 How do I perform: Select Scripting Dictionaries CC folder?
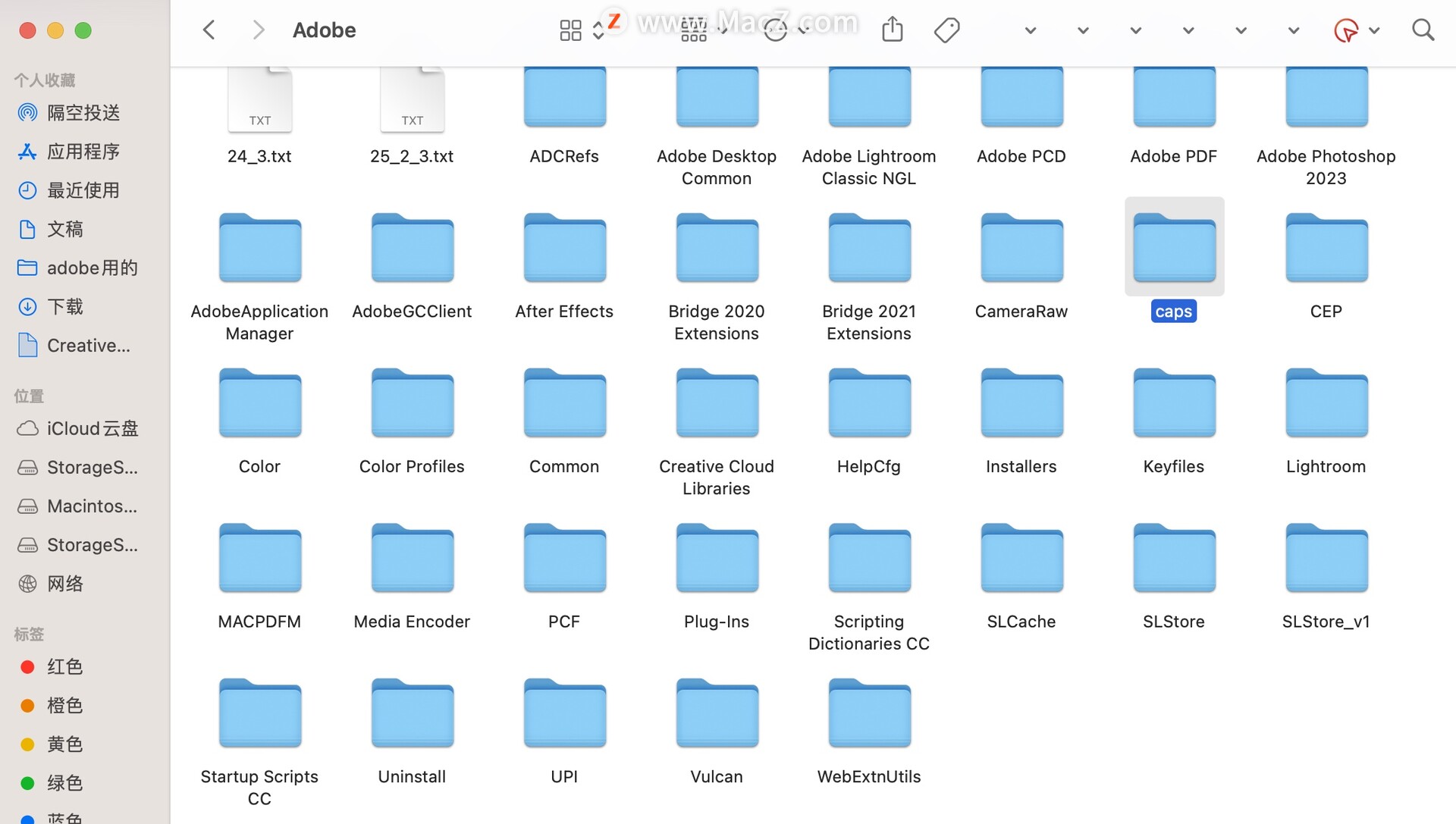869,558
